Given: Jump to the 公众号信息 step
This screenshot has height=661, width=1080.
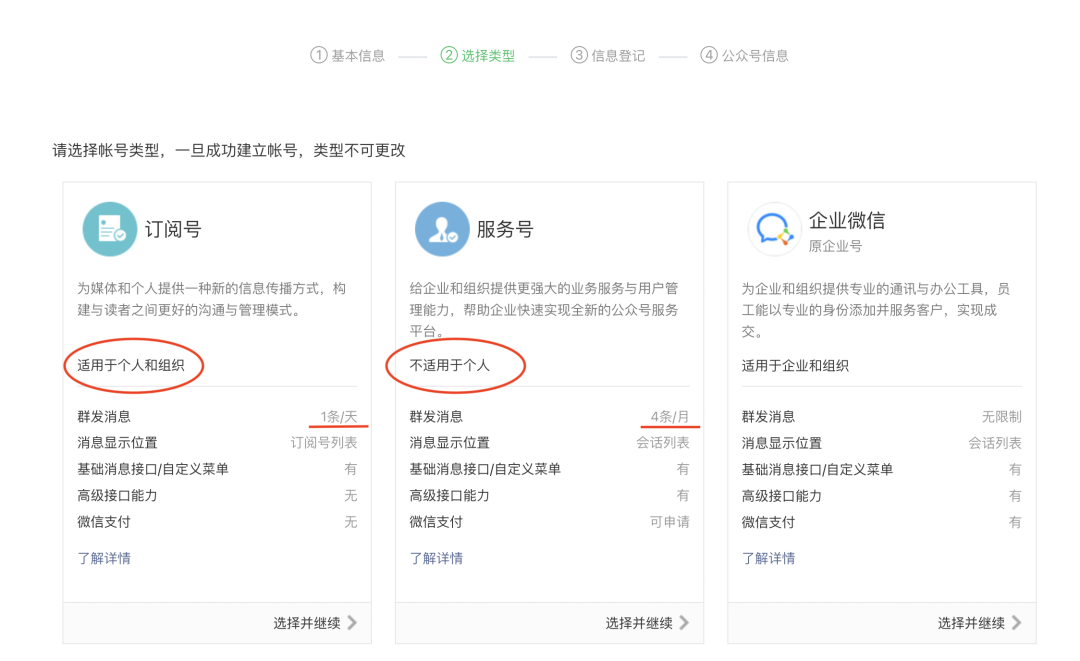Looking at the screenshot, I should click(755, 56).
